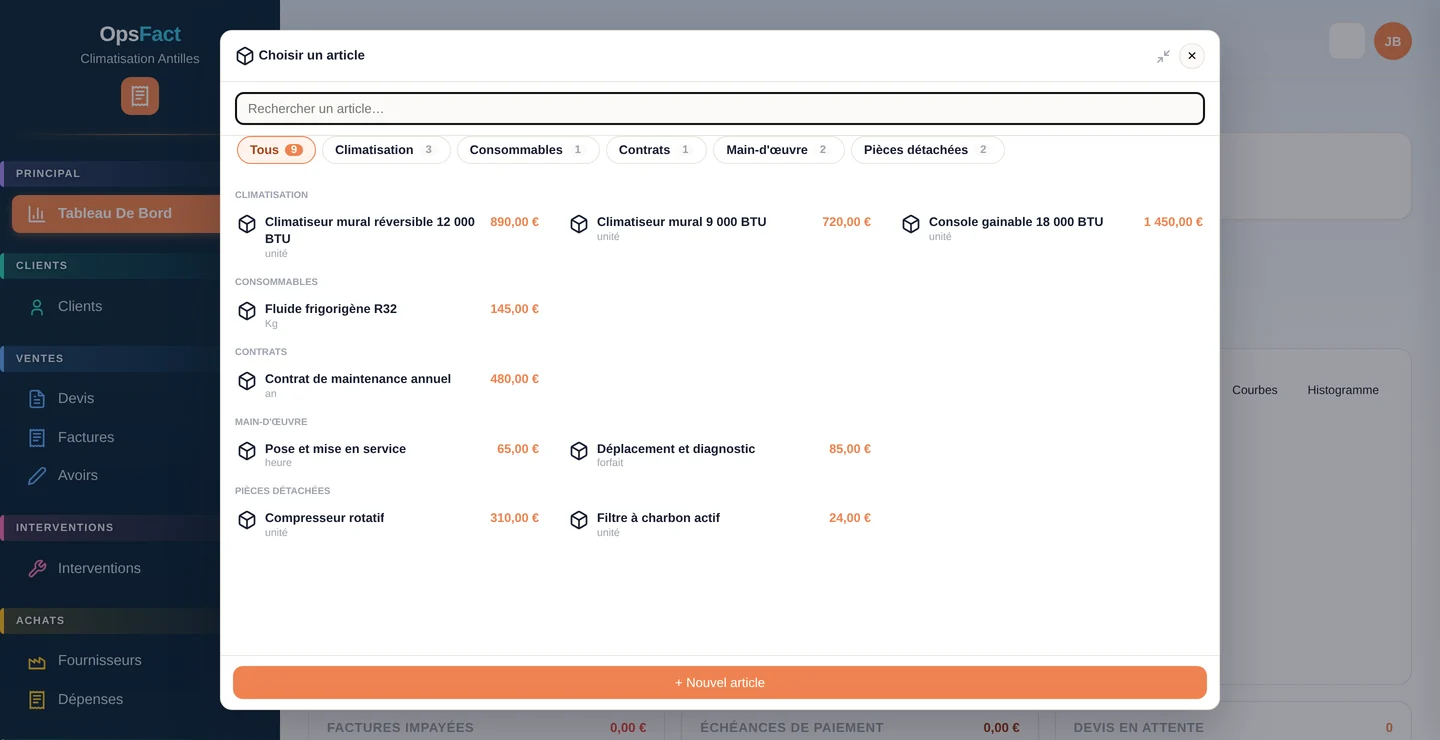
Task: Switch to the Contrats filter
Action: click(656, 150)
